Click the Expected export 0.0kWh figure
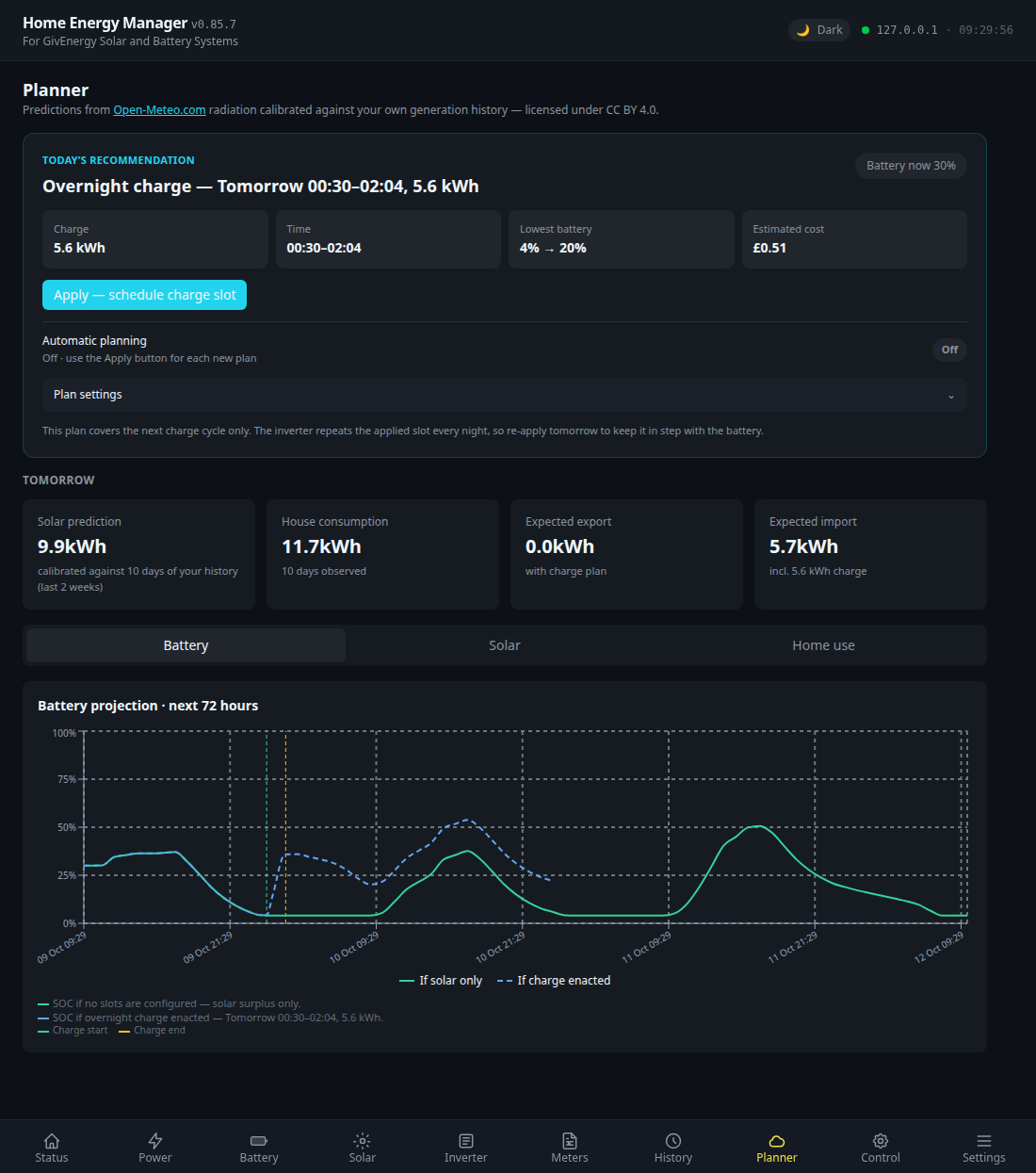This screenshot has height=1173, width=1036. tap(559, 546)
